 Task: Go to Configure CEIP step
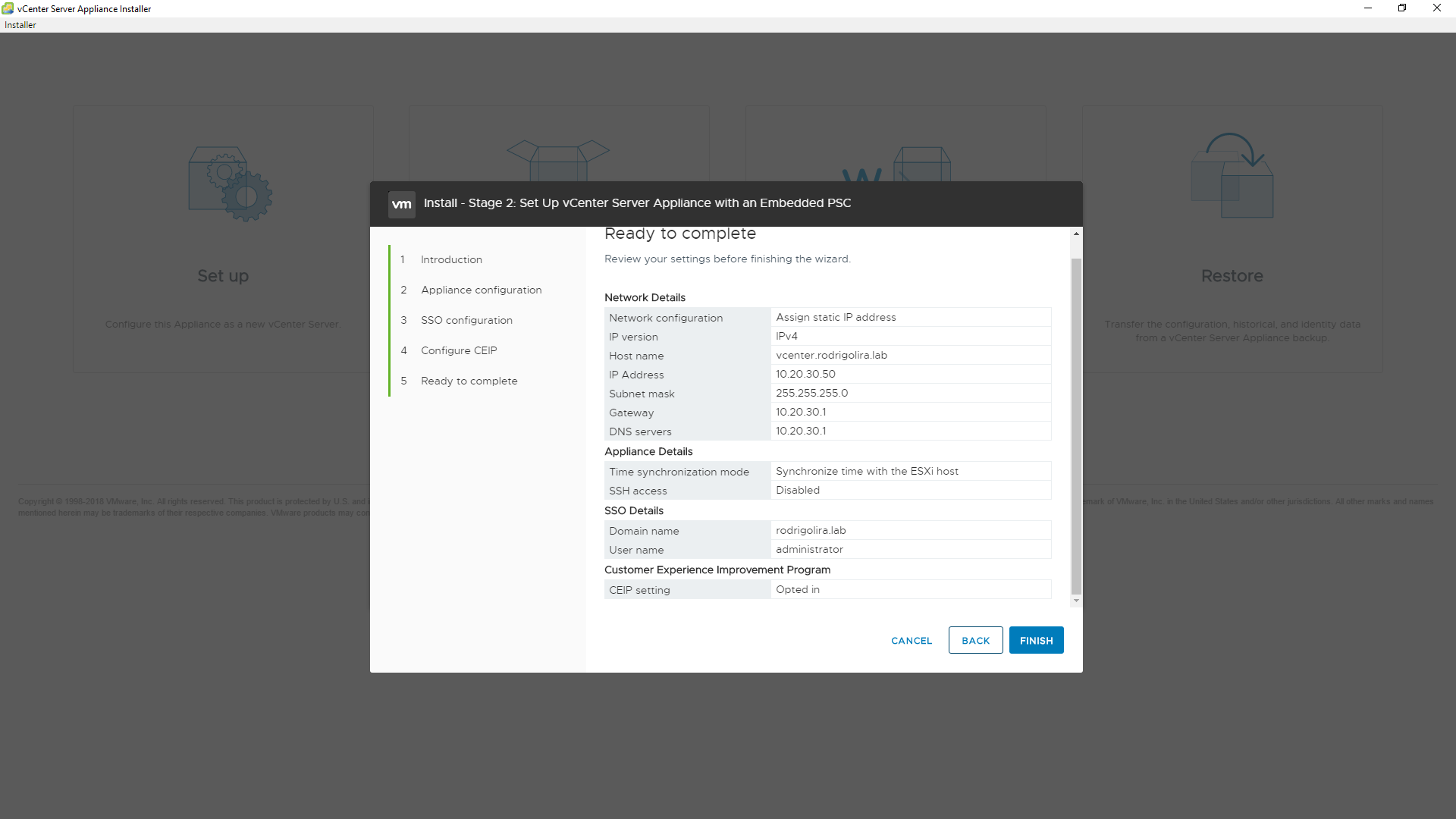click(x=459, y=350)
